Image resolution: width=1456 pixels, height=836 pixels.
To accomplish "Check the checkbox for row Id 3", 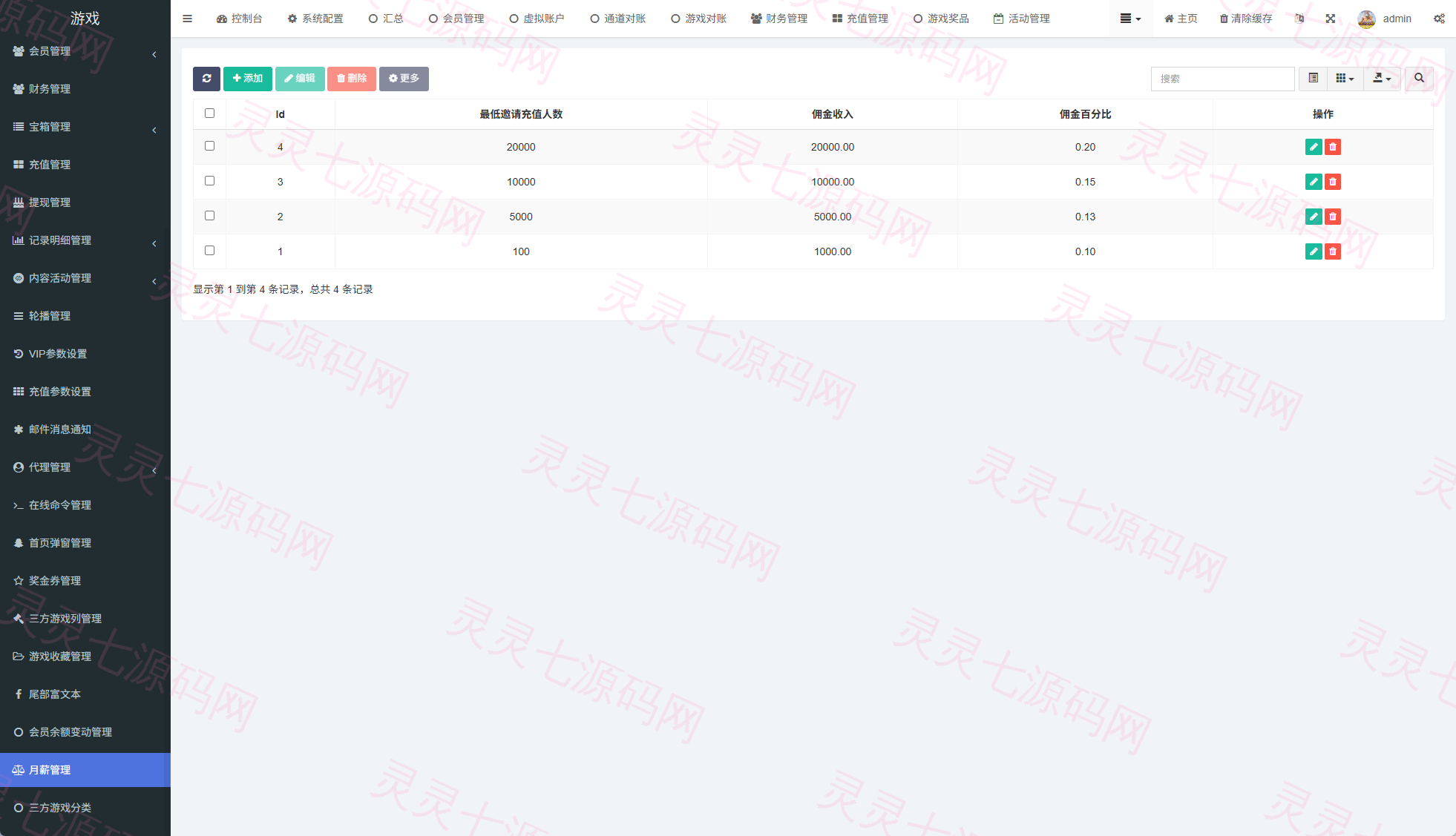I will (209, 181).
